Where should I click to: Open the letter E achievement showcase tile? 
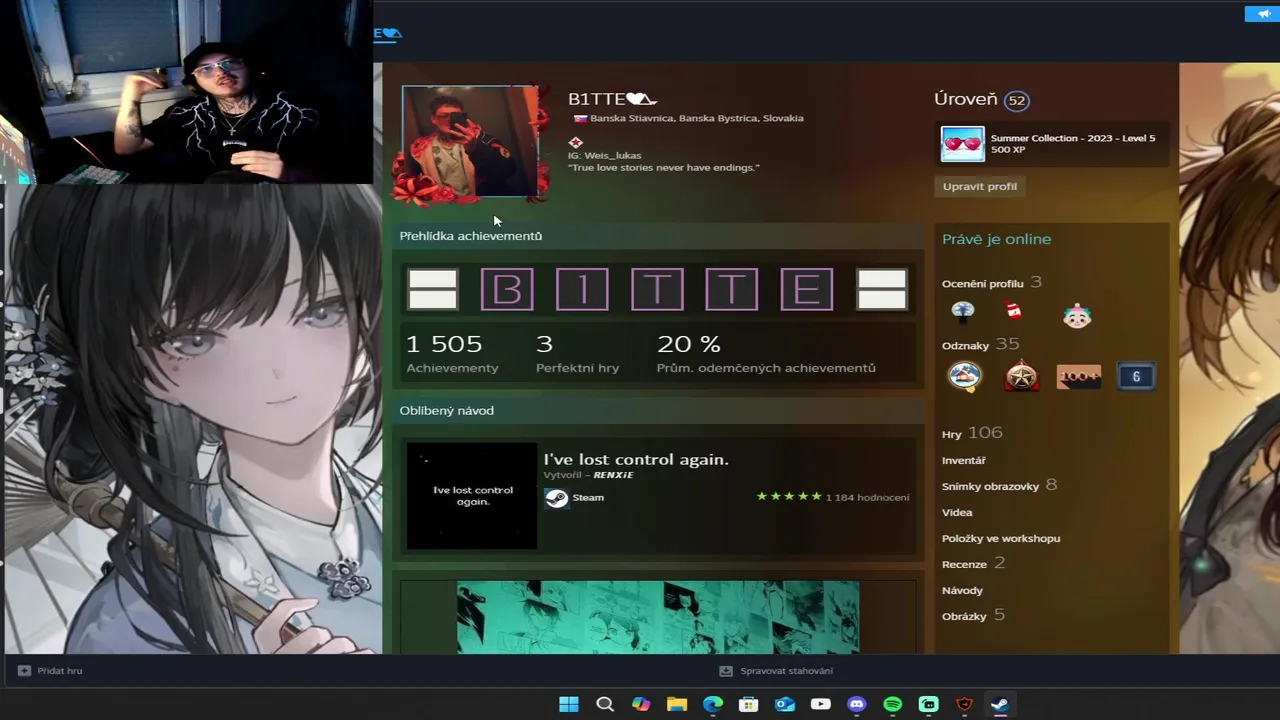pos(807,290)
